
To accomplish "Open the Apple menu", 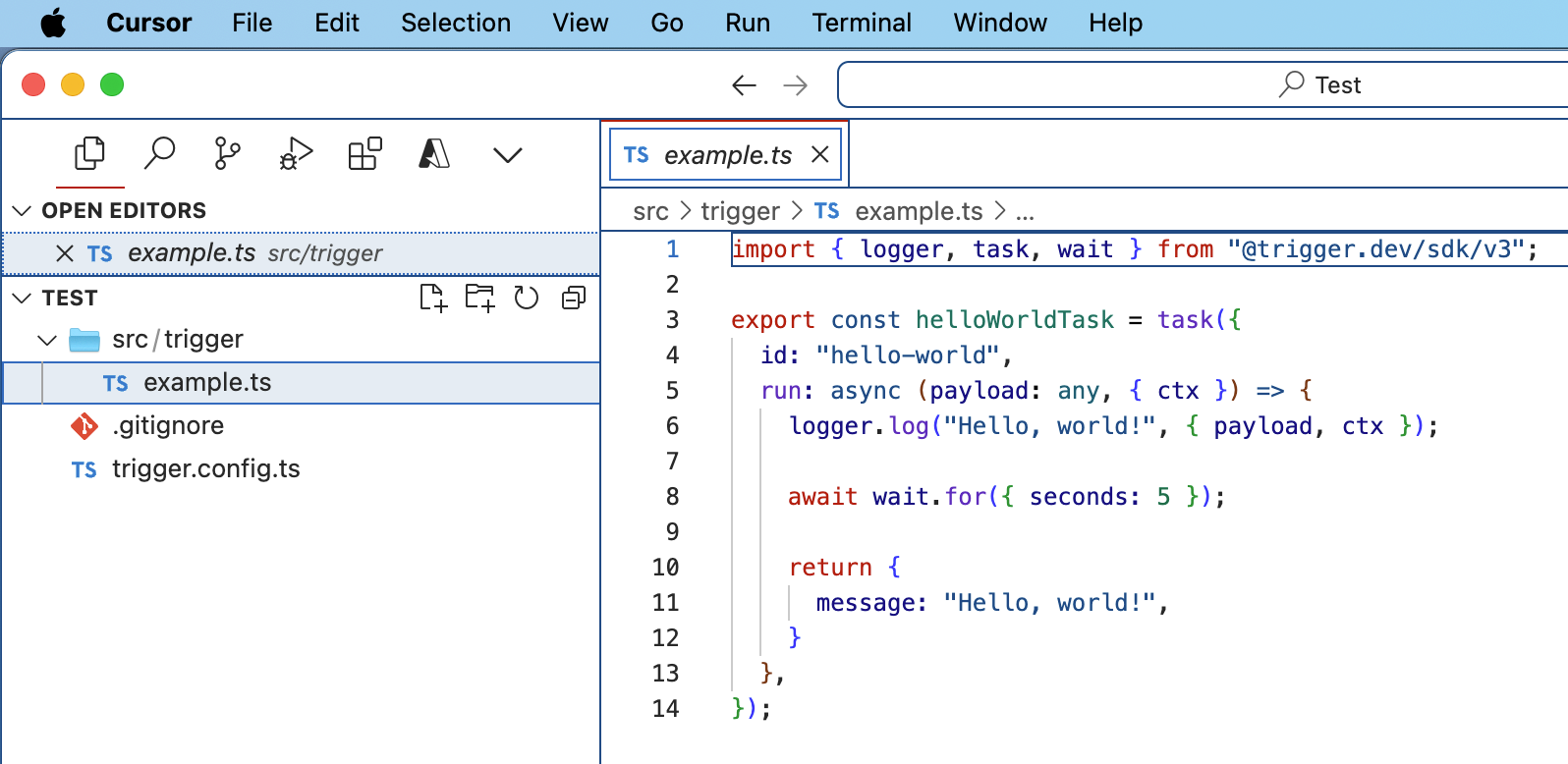I will point(53,23).
